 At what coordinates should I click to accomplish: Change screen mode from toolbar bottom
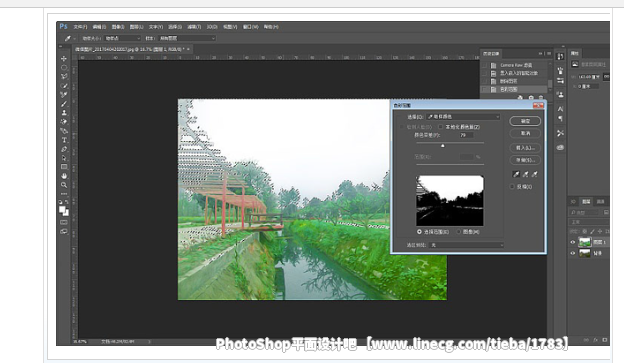point(64,231)
